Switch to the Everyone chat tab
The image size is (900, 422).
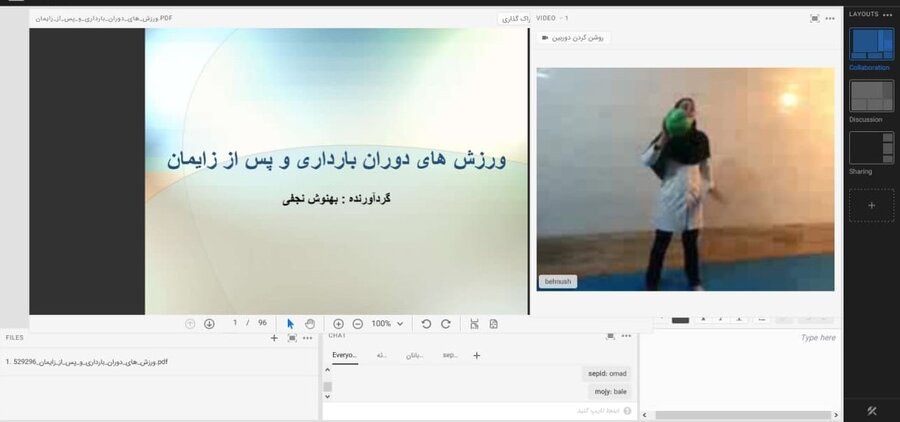click(344, 355)
